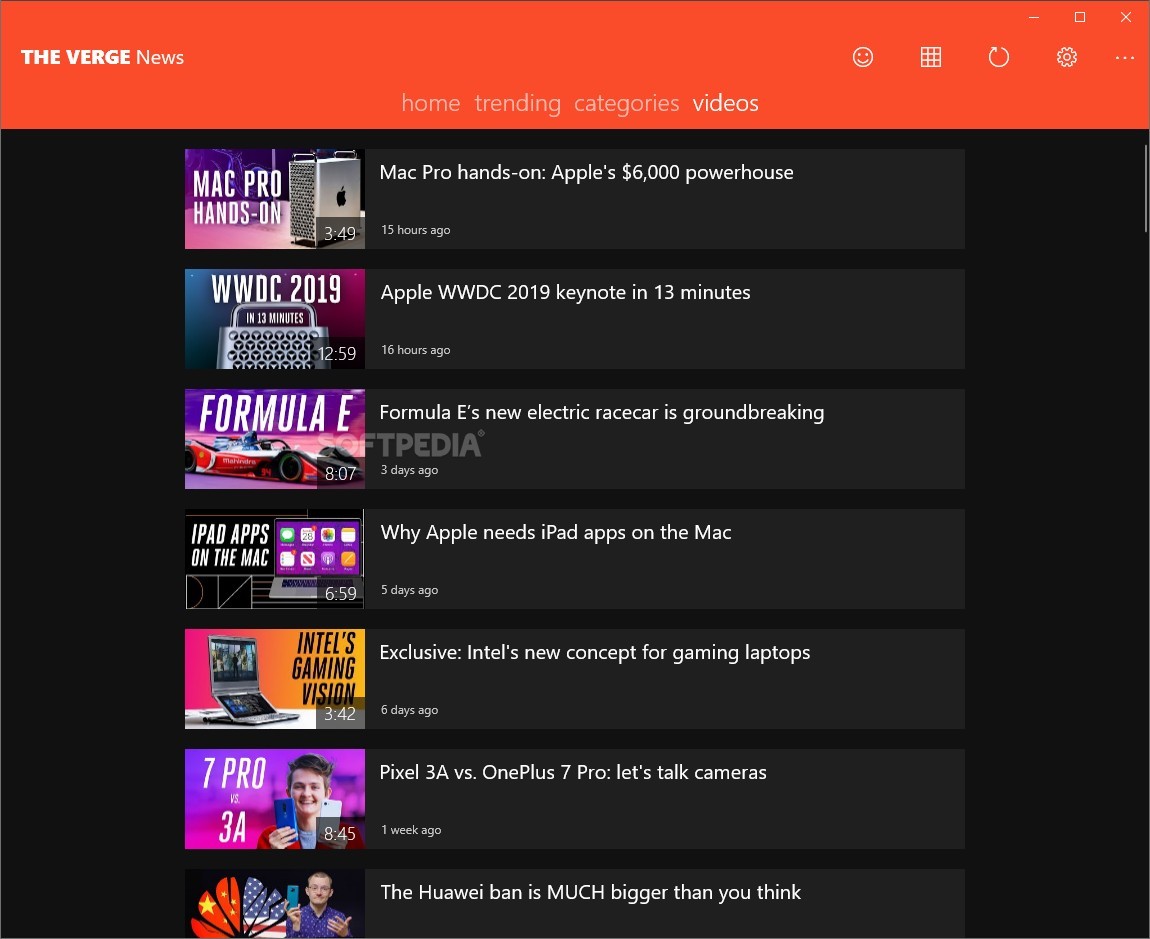Open the iPad Apps on the Mac thumbnail

click(274, 559)
